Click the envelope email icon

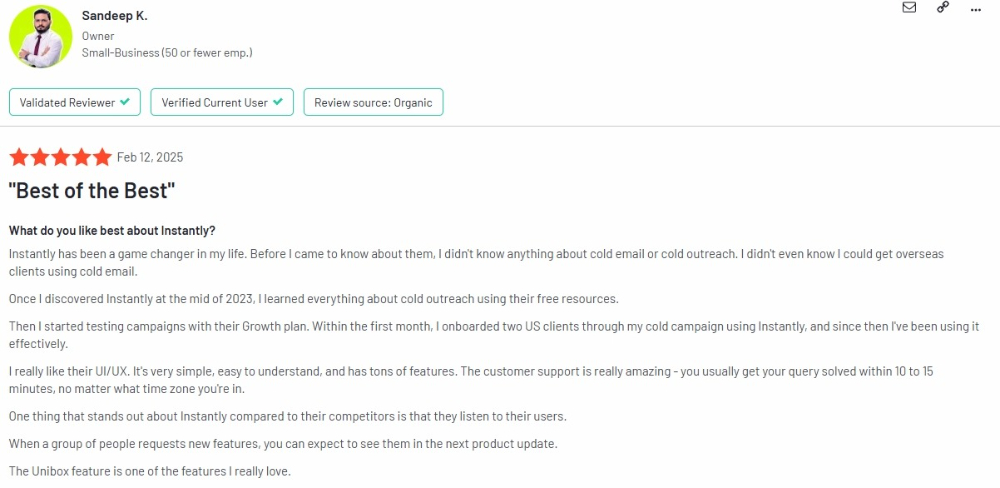click(909, 7)
